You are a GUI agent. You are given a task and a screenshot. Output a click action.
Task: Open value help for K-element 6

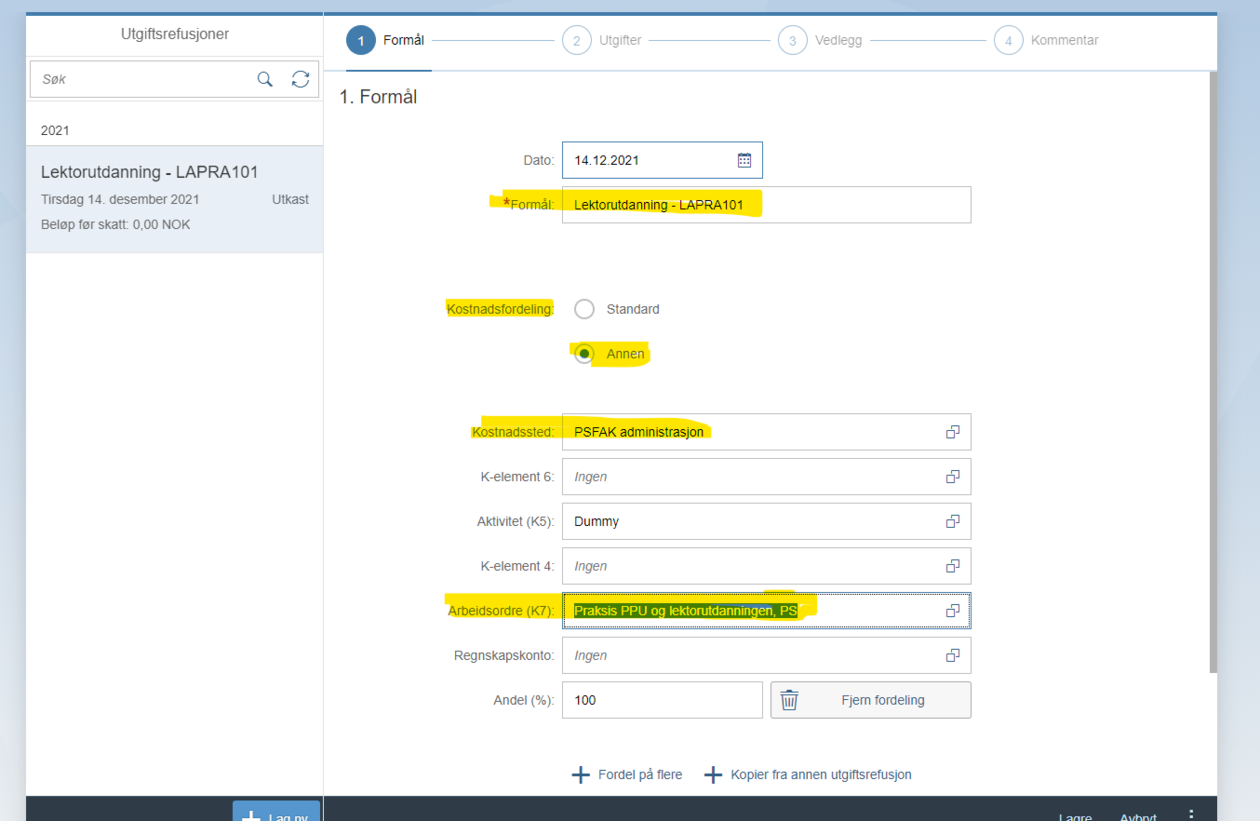click(952, 477)
